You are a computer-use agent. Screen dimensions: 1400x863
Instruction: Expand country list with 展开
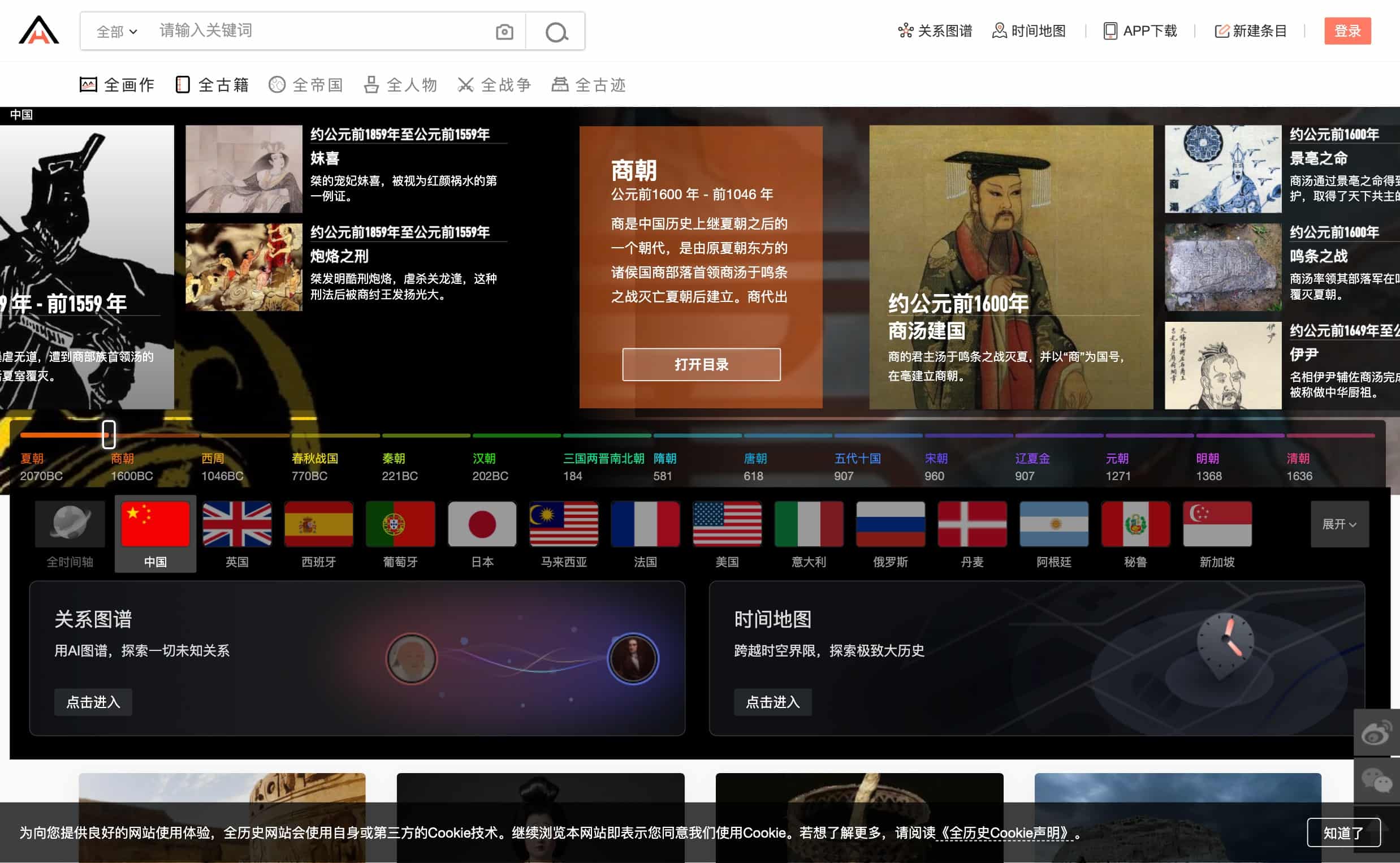pos(1339,524)
